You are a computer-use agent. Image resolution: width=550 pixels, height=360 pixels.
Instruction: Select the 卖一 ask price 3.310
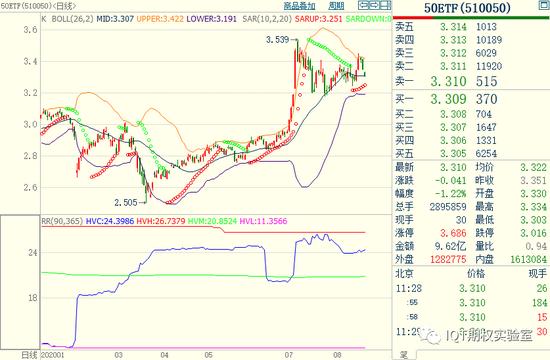click(x=449, y=81)
